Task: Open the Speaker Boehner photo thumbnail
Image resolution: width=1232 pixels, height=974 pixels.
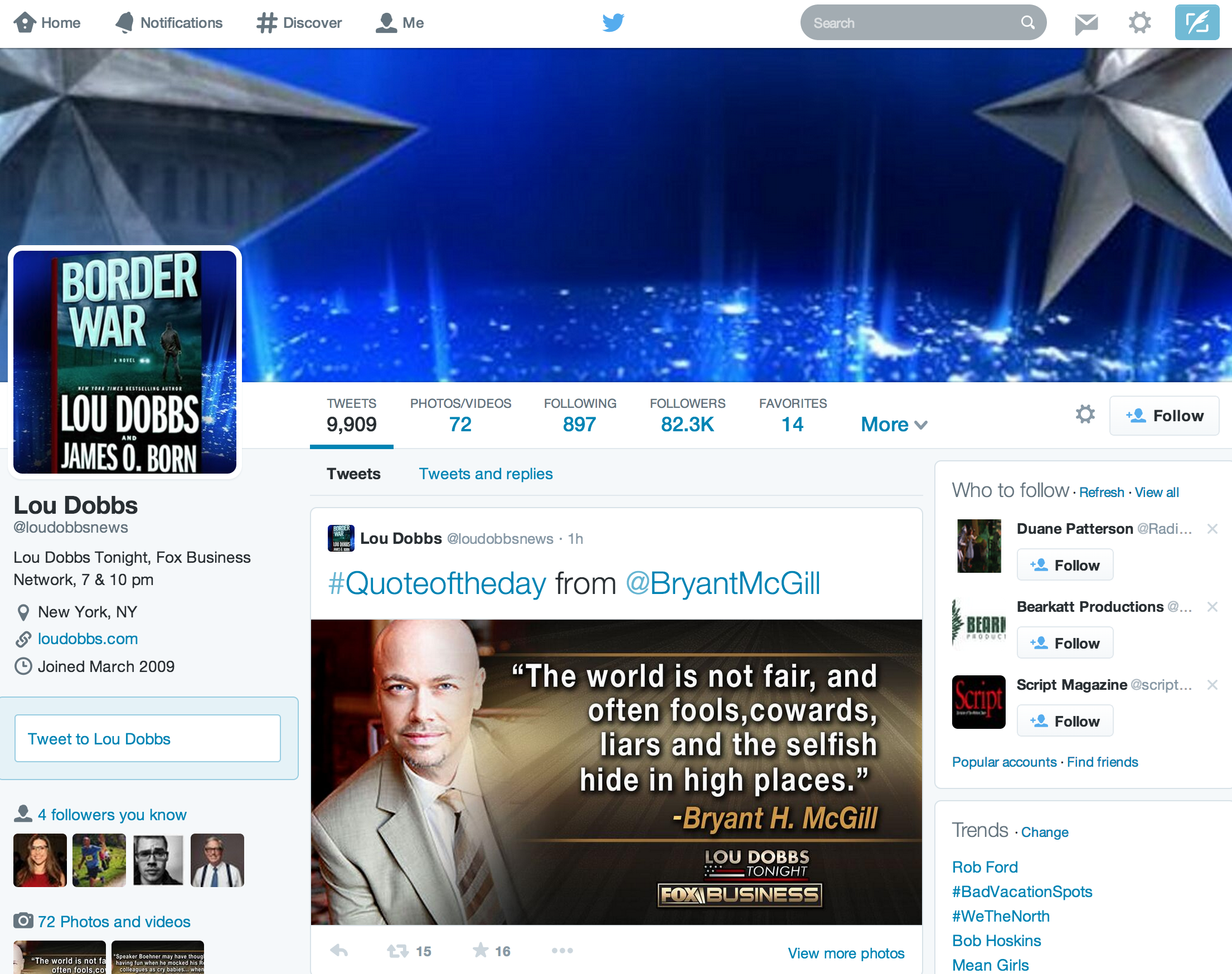Action: [158, 957]
